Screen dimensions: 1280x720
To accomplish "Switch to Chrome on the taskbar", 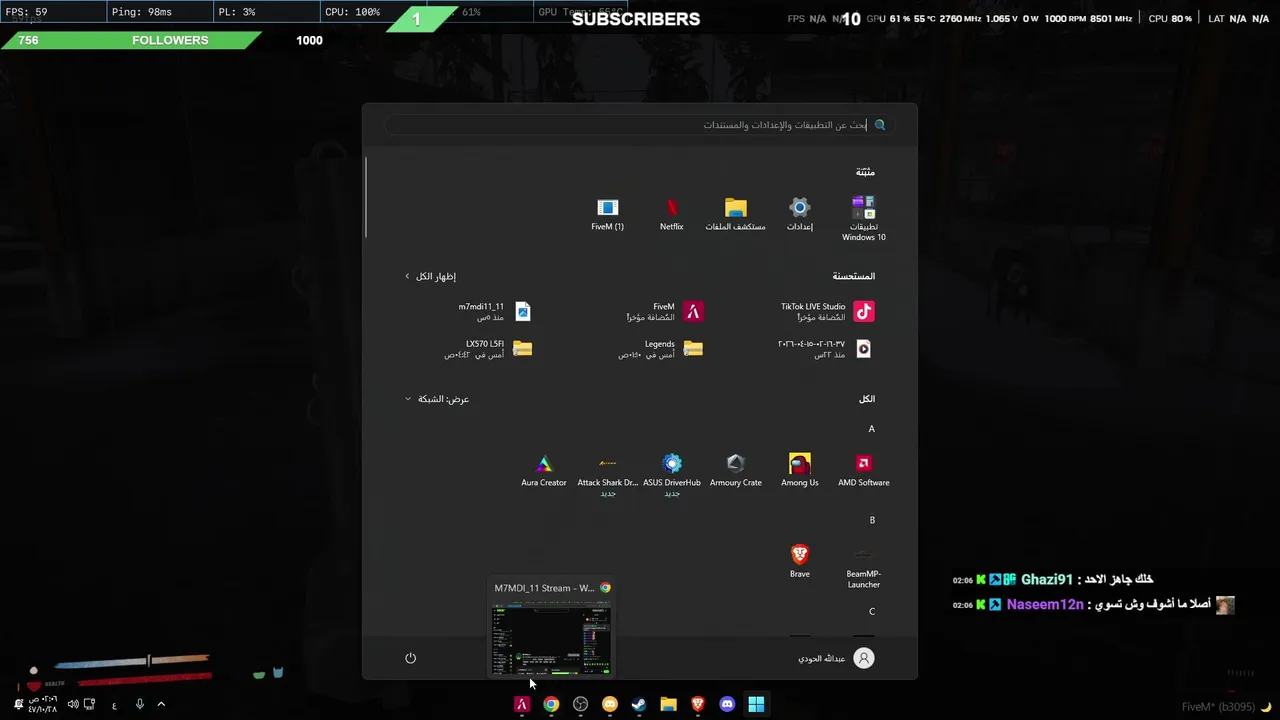I will (551, 704).
